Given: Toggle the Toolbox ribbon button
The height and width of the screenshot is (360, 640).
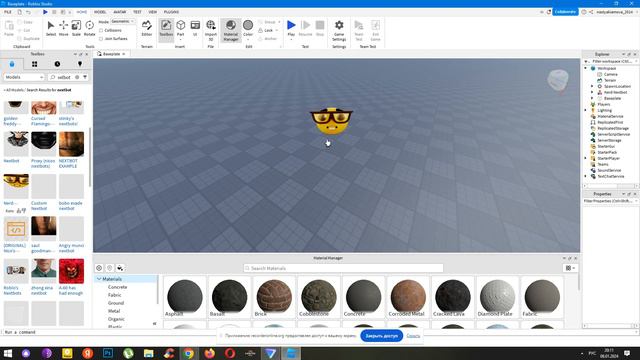Looking at the screenshot, I should pyautogui.click(x=166, y=29).
